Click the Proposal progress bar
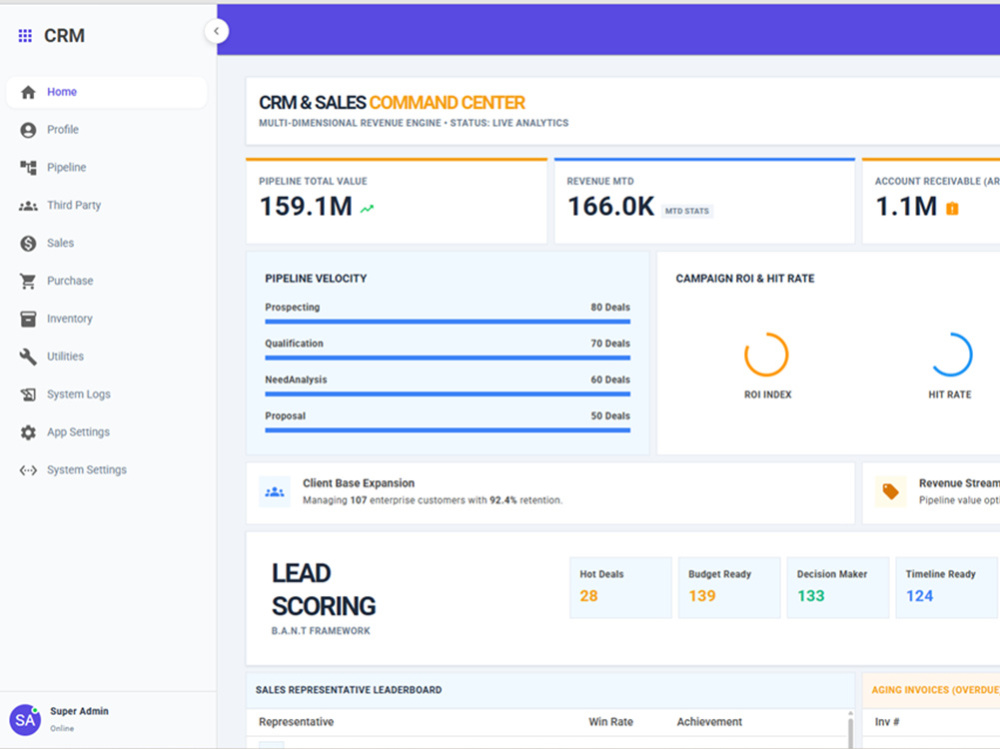Screen dimensions: 1000x749 click(x=448, y=430)
